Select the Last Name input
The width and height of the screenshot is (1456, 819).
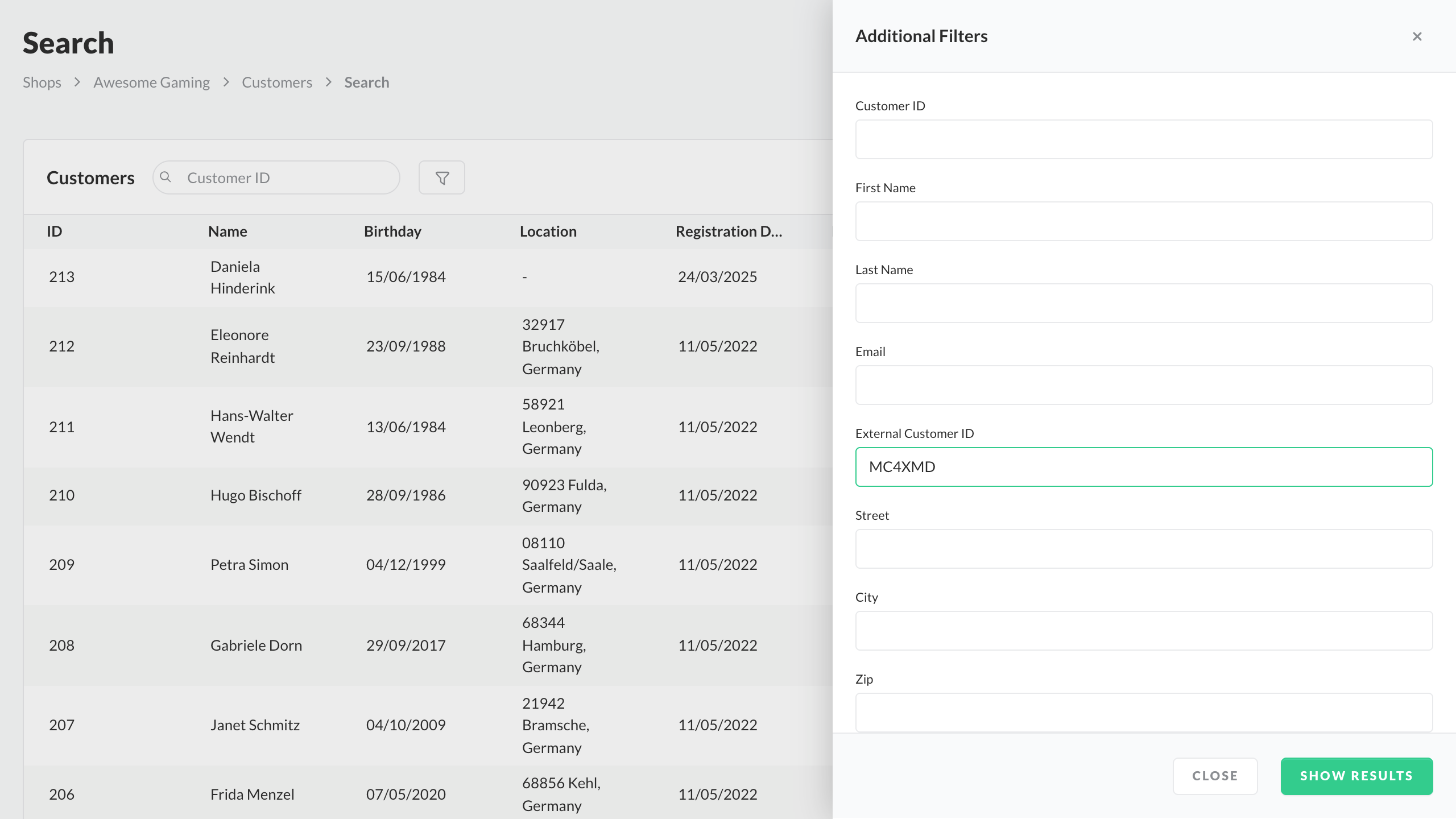(1143, 303)
